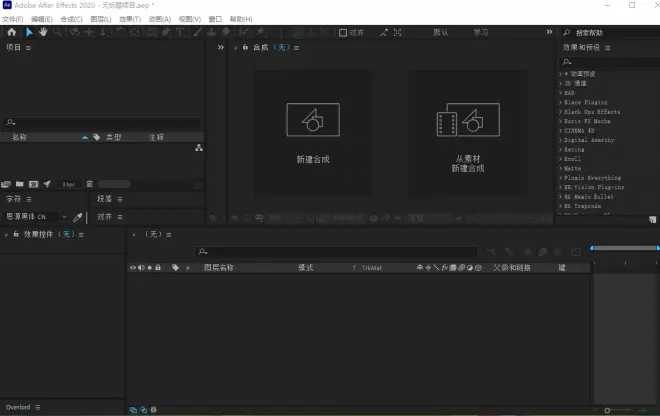Open the Overlord panel menu
This screenshot has width=660, height=416.
[x=38, y=407]
